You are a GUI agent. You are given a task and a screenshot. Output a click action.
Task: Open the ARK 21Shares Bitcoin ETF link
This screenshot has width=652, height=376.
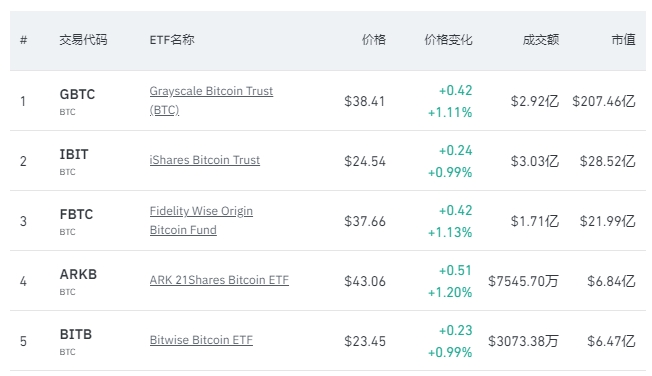tap(219, 280)
